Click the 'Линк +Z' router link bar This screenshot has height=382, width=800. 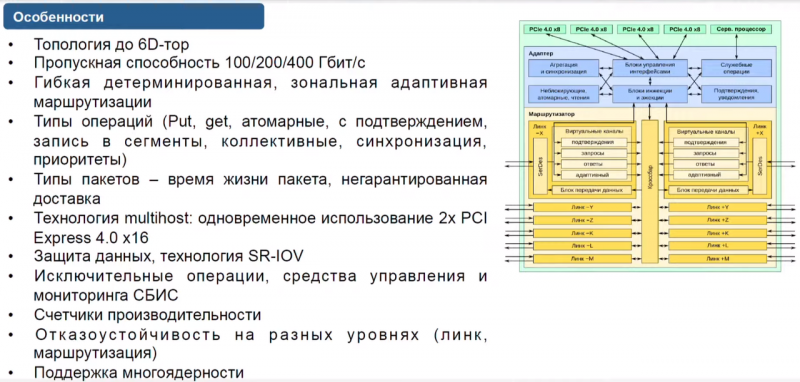point(717,220)
